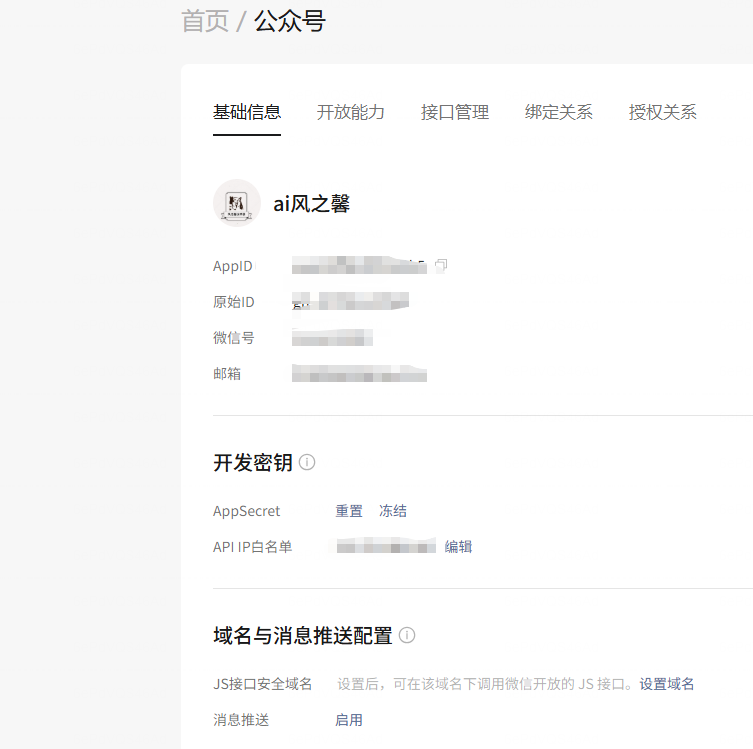The height and width of the screenshot is (749, 753).
Task: Show info tooltip beside 域名与消息推送配置
Action: tap(407, 635)
